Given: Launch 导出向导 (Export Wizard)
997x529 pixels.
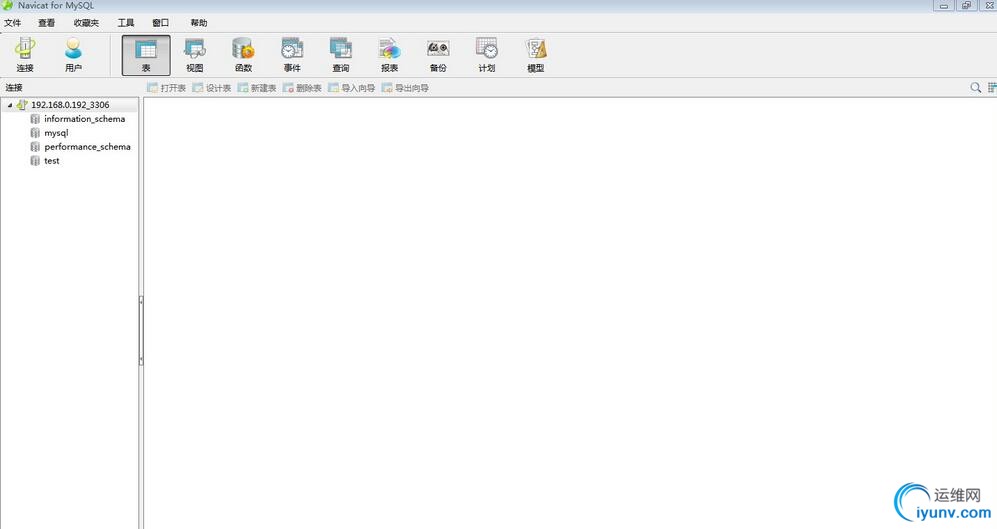Looking at the screenshot, I should point(405,88).
